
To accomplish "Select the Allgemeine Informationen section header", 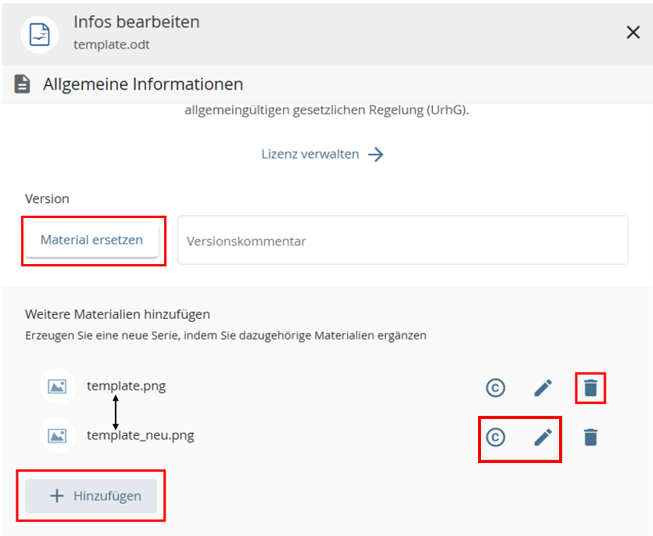I will (142, 85).
